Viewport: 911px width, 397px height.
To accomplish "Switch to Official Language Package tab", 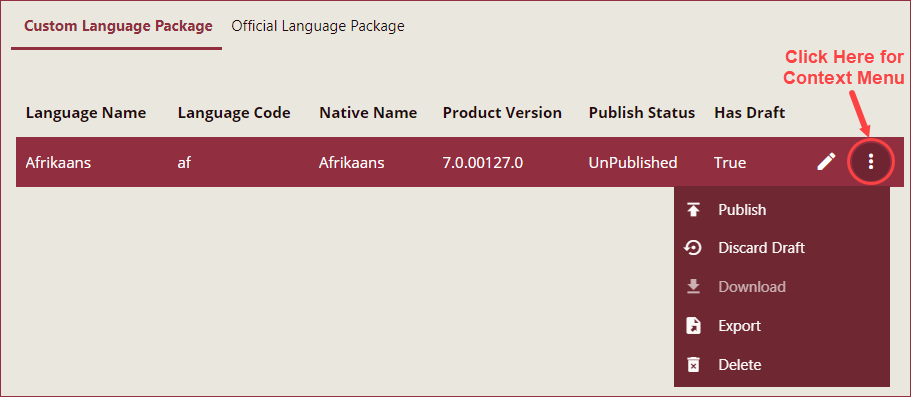I will pos(318,26).
